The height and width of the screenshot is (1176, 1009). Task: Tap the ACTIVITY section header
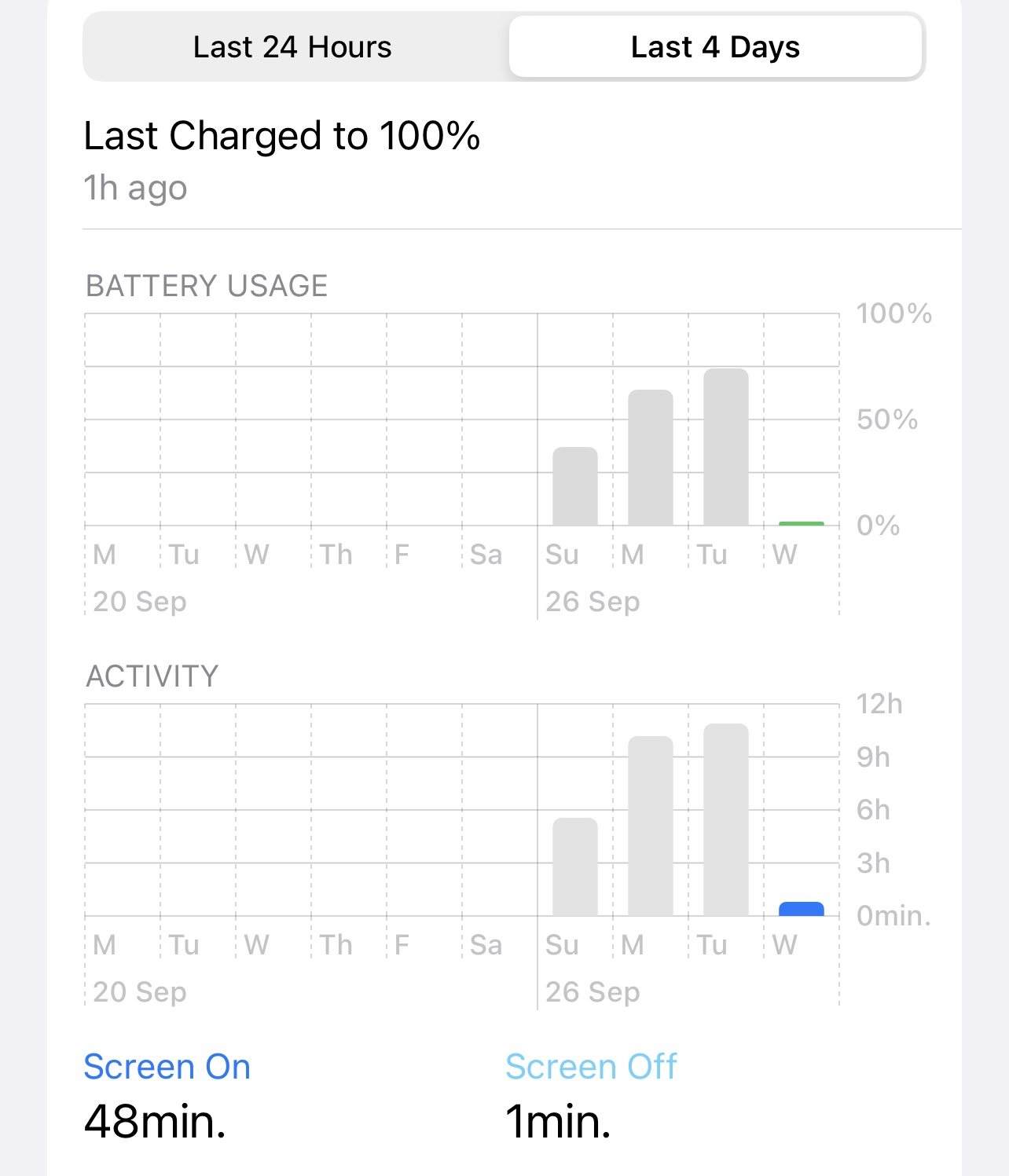[152, 676]
